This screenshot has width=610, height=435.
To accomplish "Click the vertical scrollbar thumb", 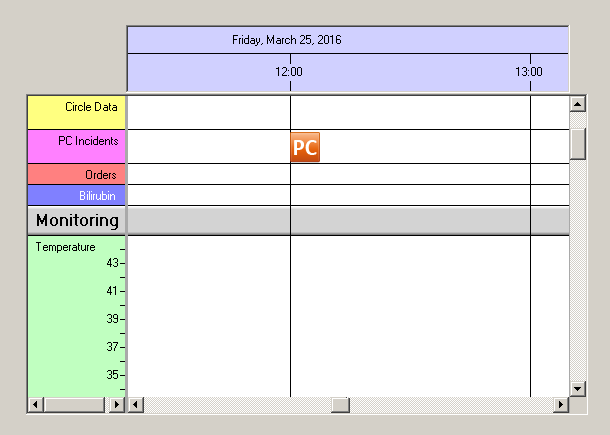I will 577,143.
